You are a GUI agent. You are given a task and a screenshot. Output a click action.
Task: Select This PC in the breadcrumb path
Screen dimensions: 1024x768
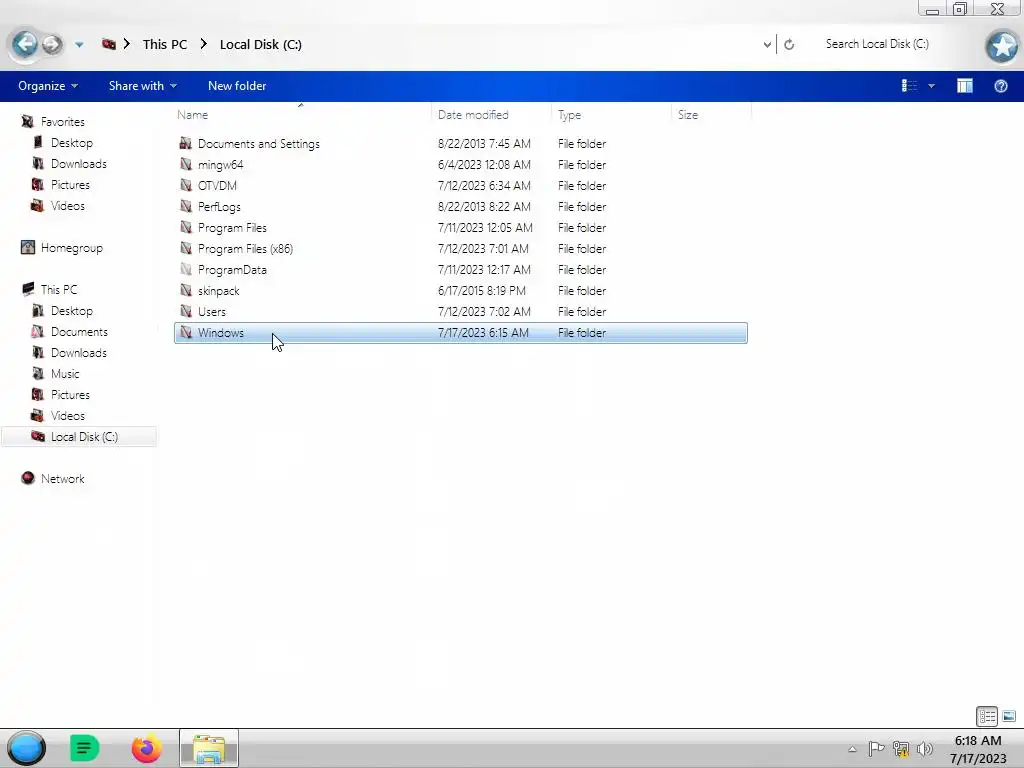pyautogui.click(x=165, y=44)
